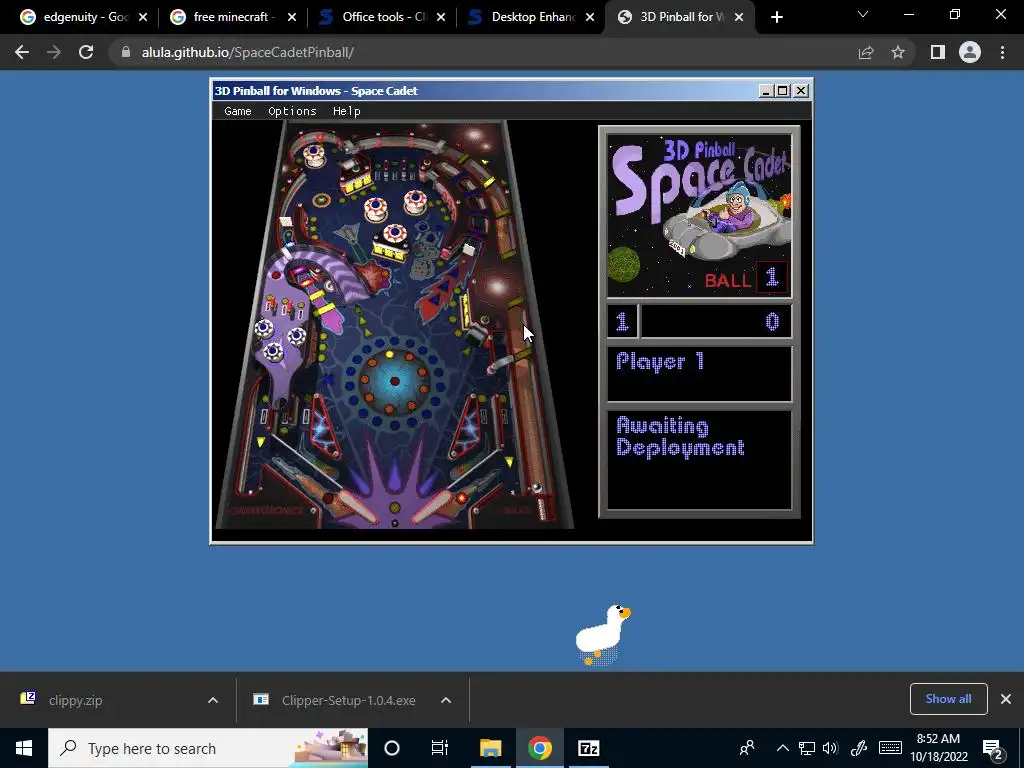This screenshot has height=768, width=1024.
Task: Open the touch keyboard tray icon
Action: [x=890, y=748]
